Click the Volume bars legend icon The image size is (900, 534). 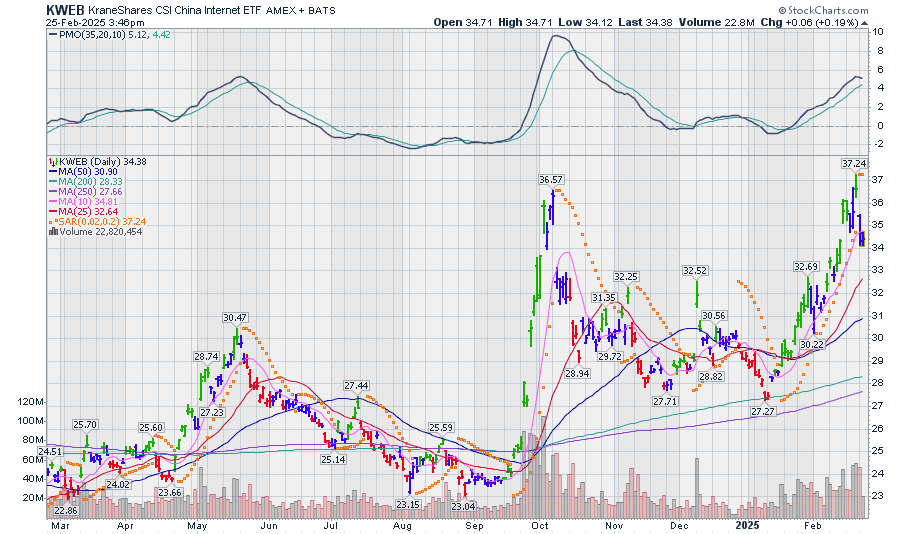(52, 232)
